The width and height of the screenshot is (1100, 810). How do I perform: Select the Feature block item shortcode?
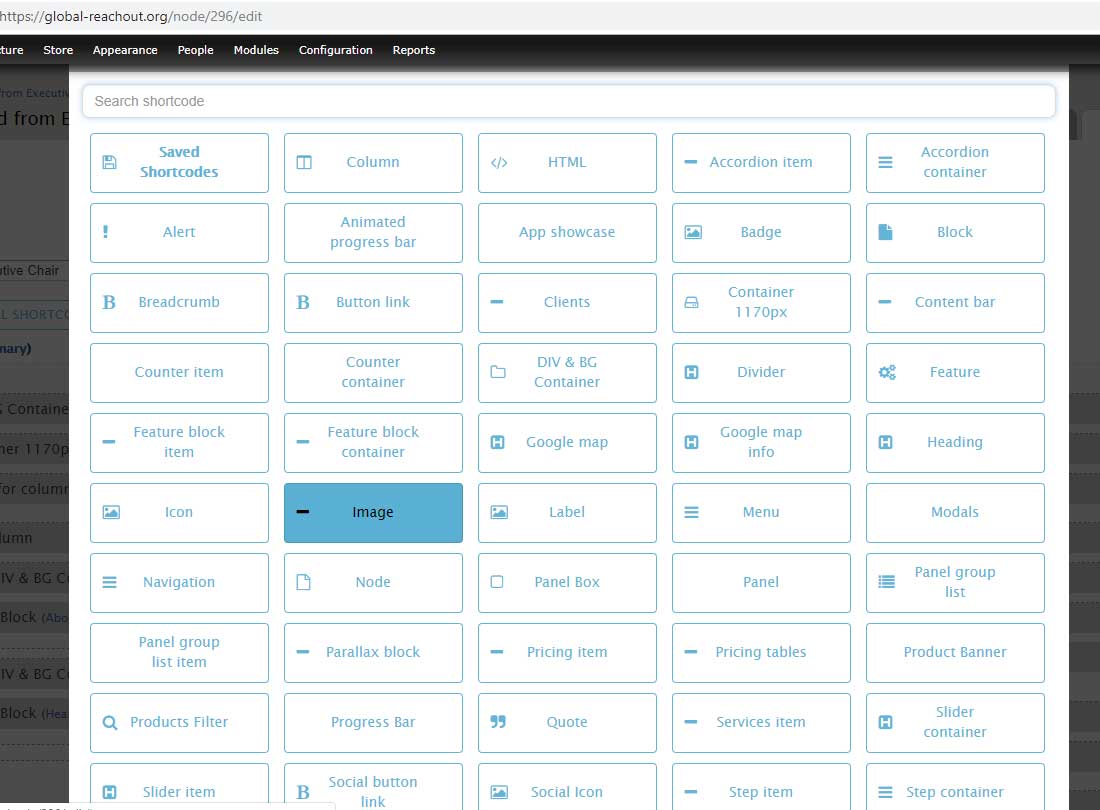coord(179,443)
